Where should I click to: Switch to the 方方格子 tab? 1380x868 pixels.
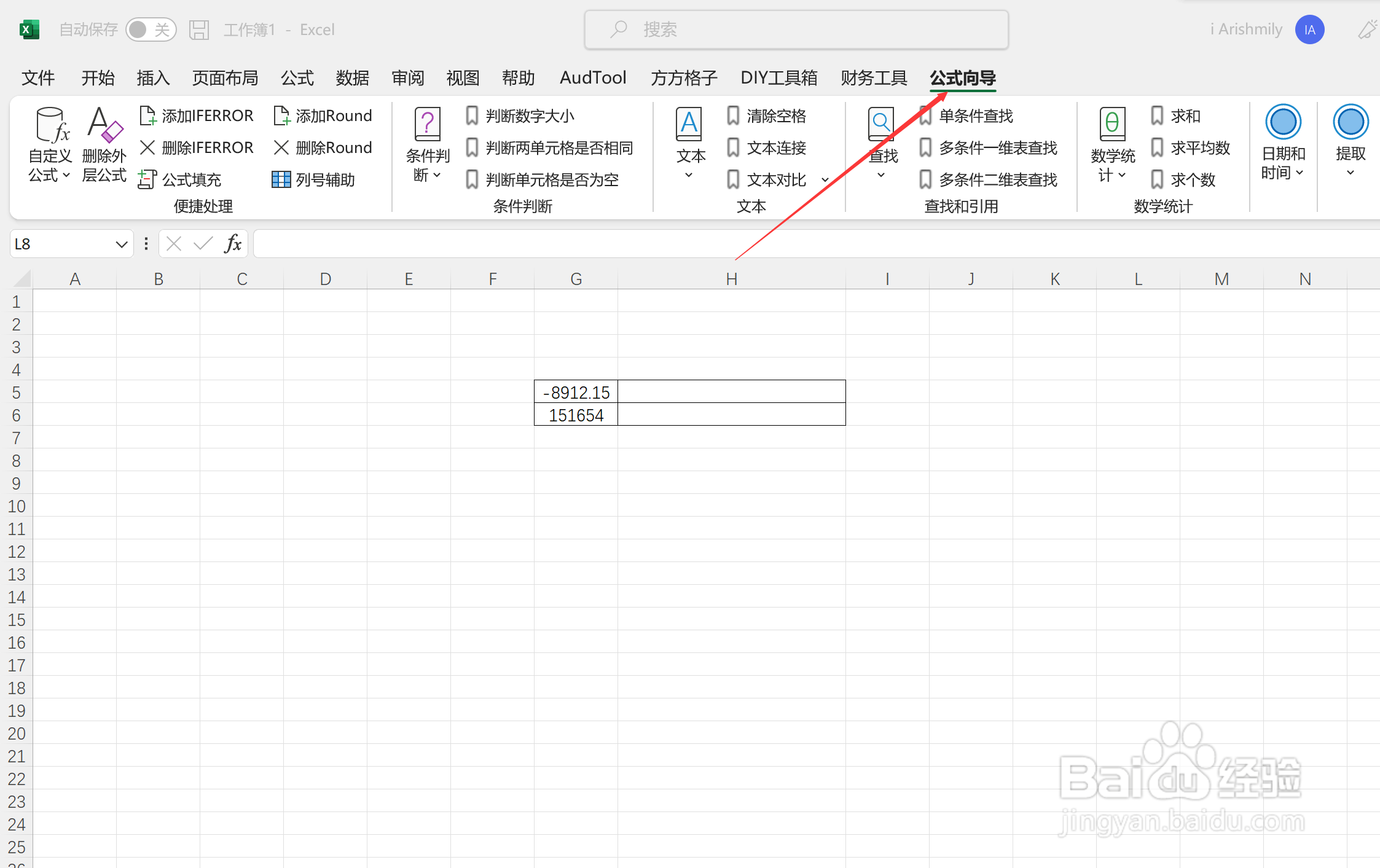tap(684, 78)
